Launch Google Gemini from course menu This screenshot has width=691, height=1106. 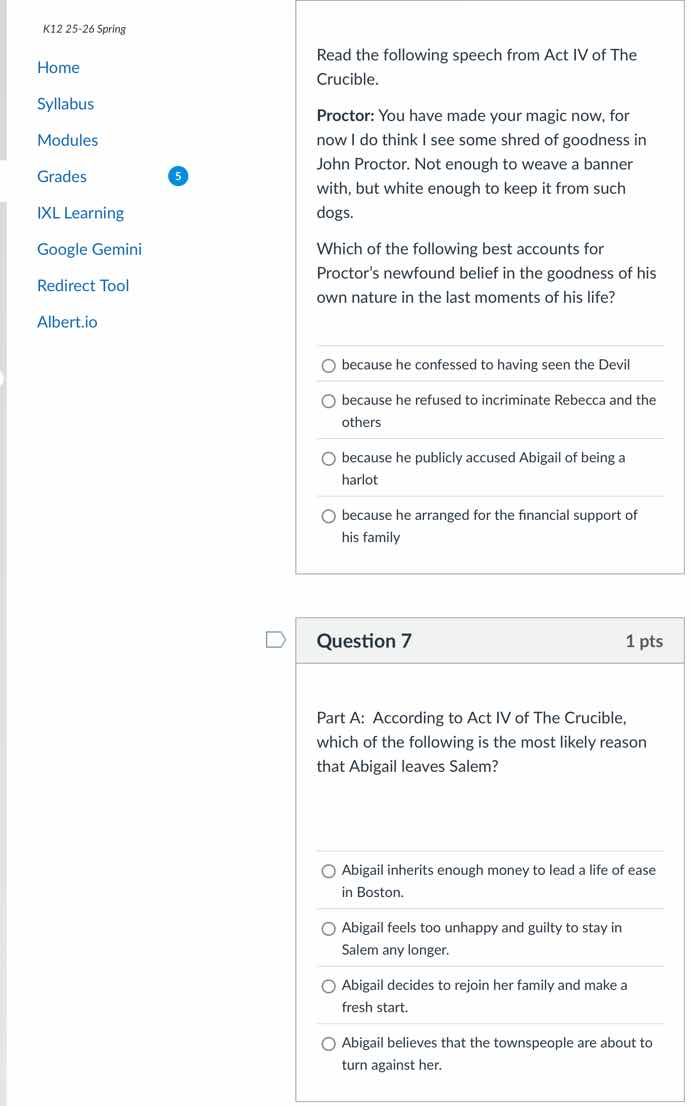click(x=89, y=250)
